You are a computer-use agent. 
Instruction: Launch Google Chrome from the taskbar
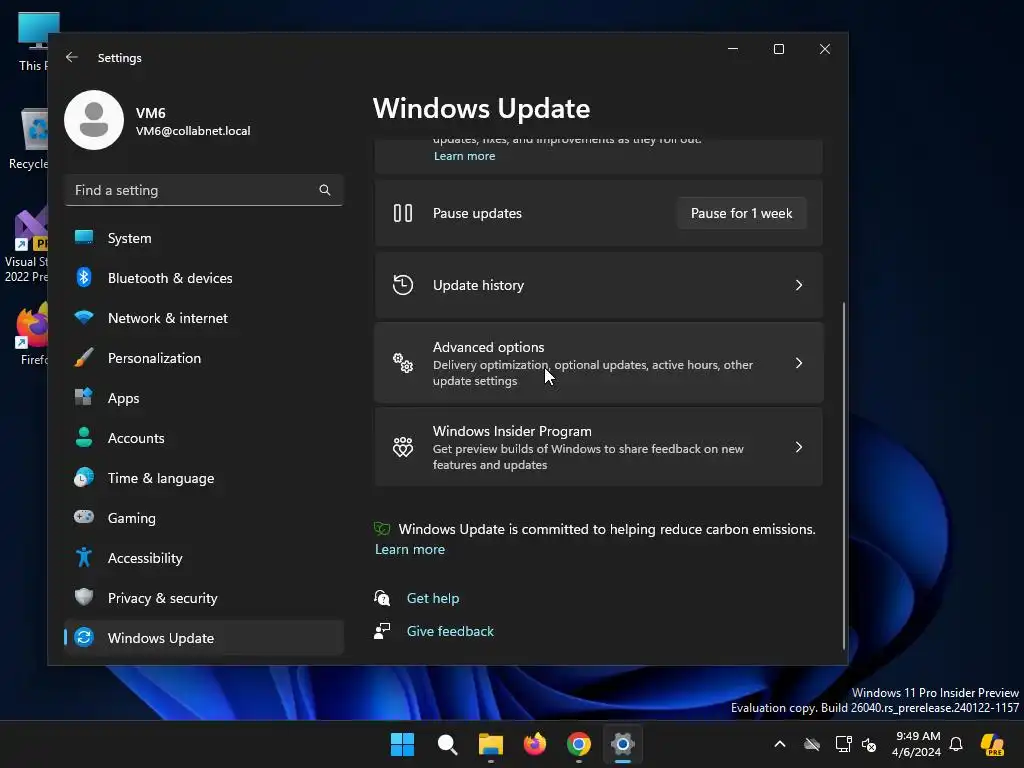click(x=579, y=744)
